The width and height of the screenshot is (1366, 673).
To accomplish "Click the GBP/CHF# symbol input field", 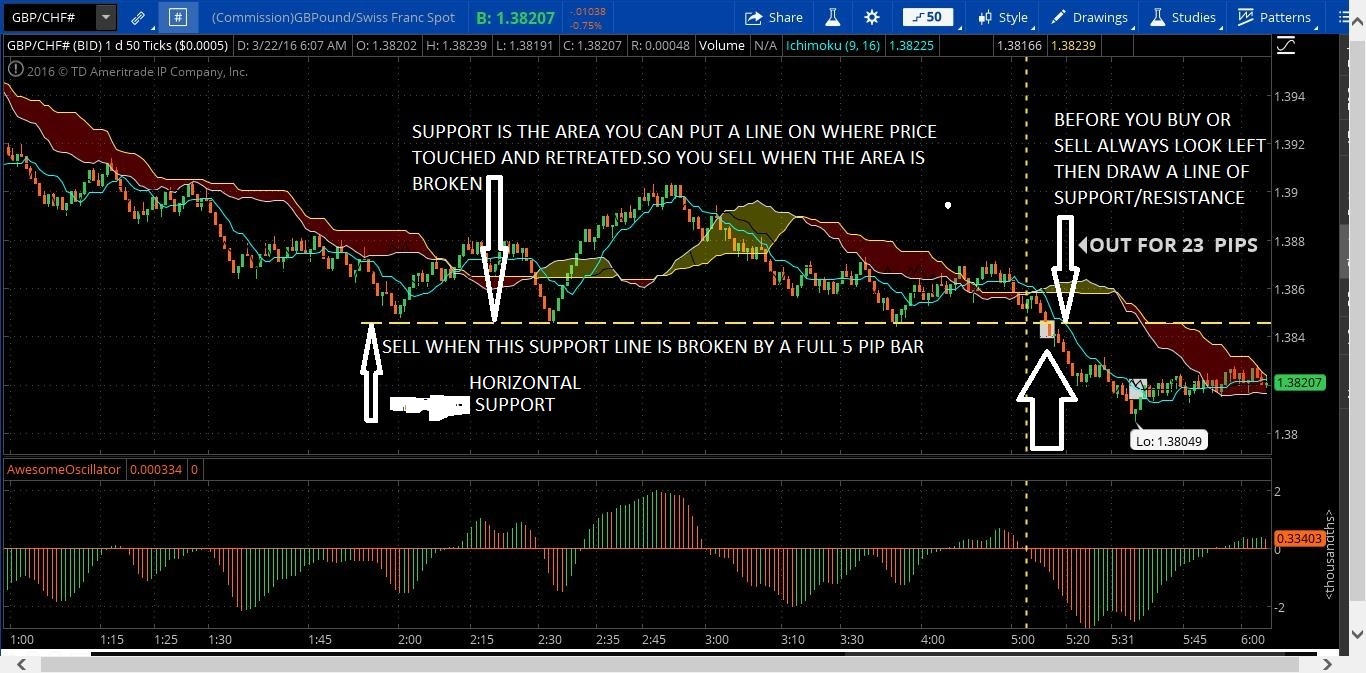I will point(49,17).
